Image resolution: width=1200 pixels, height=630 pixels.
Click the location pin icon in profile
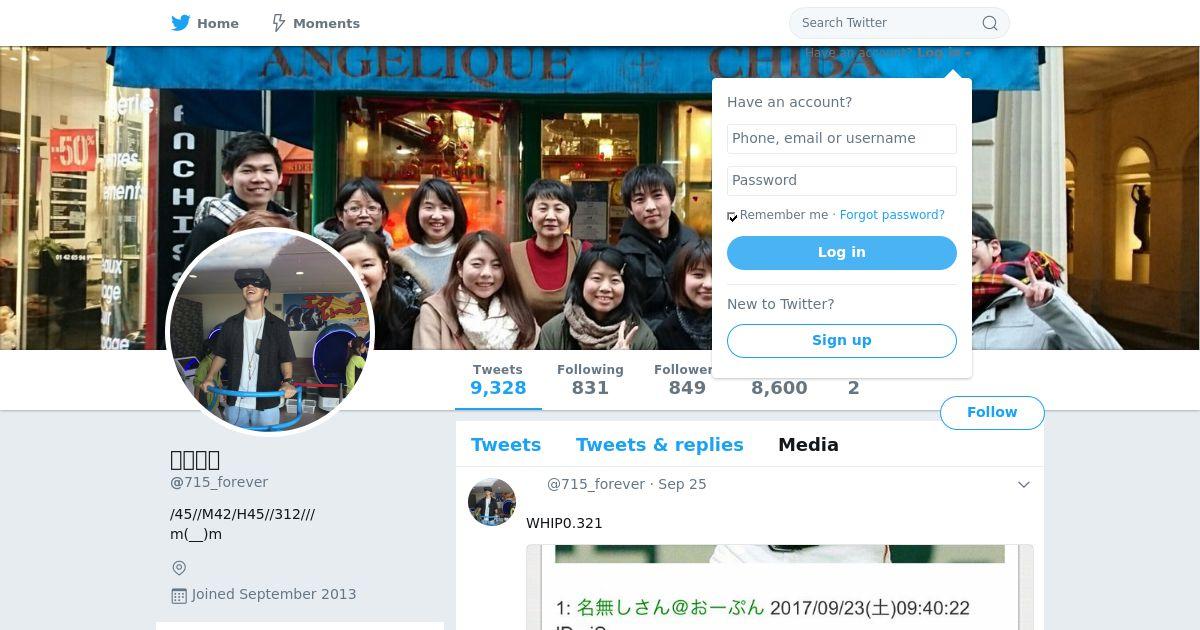point(179,568)
